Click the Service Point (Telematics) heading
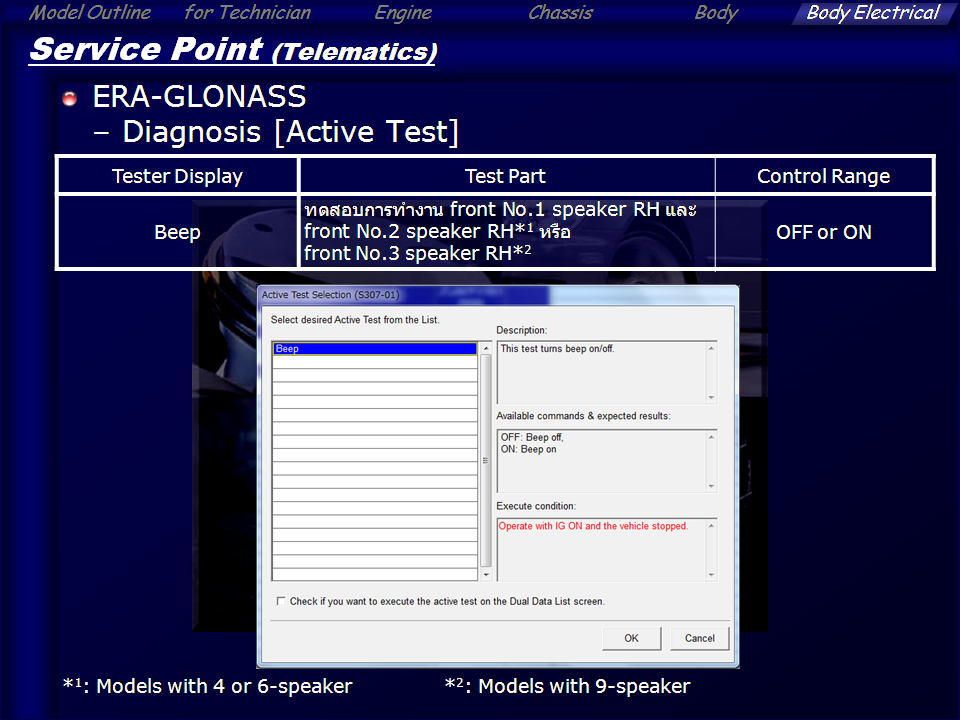The height and width of the screenshot is (720, 960). [233, 50]
